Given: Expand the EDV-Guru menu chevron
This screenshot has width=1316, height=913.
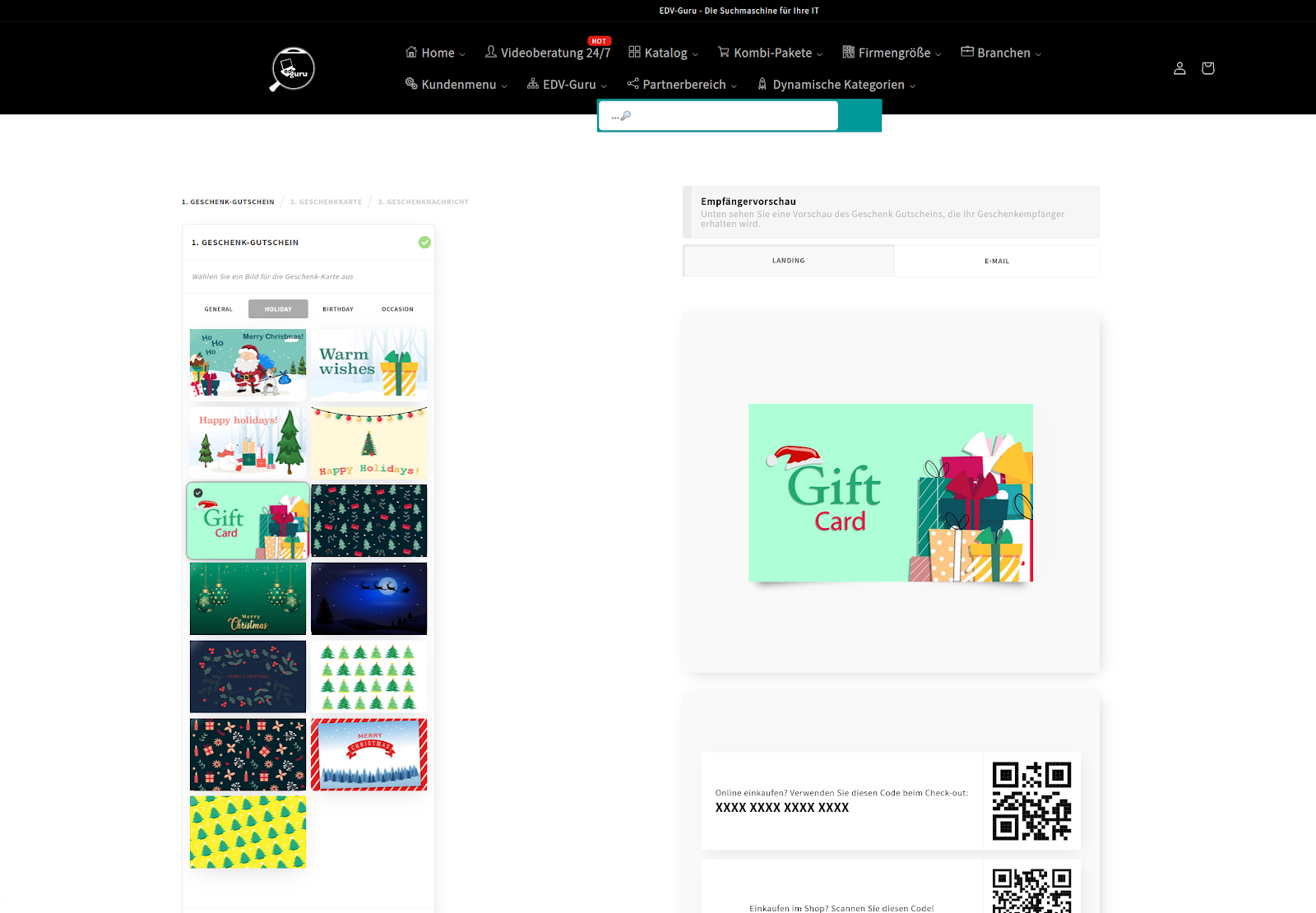Looking at the screenshot, I should pyautogui.click(x=604, y=86).
